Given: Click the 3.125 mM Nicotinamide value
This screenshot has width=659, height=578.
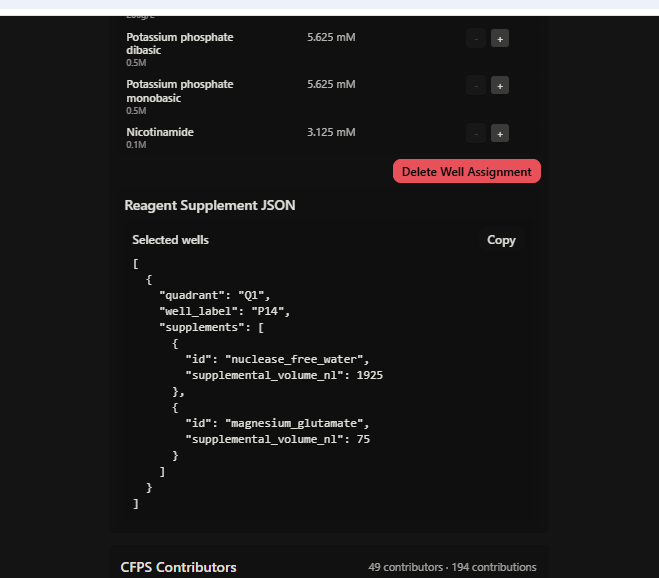Looking at the screenshot, I should (x=331, y=132).
